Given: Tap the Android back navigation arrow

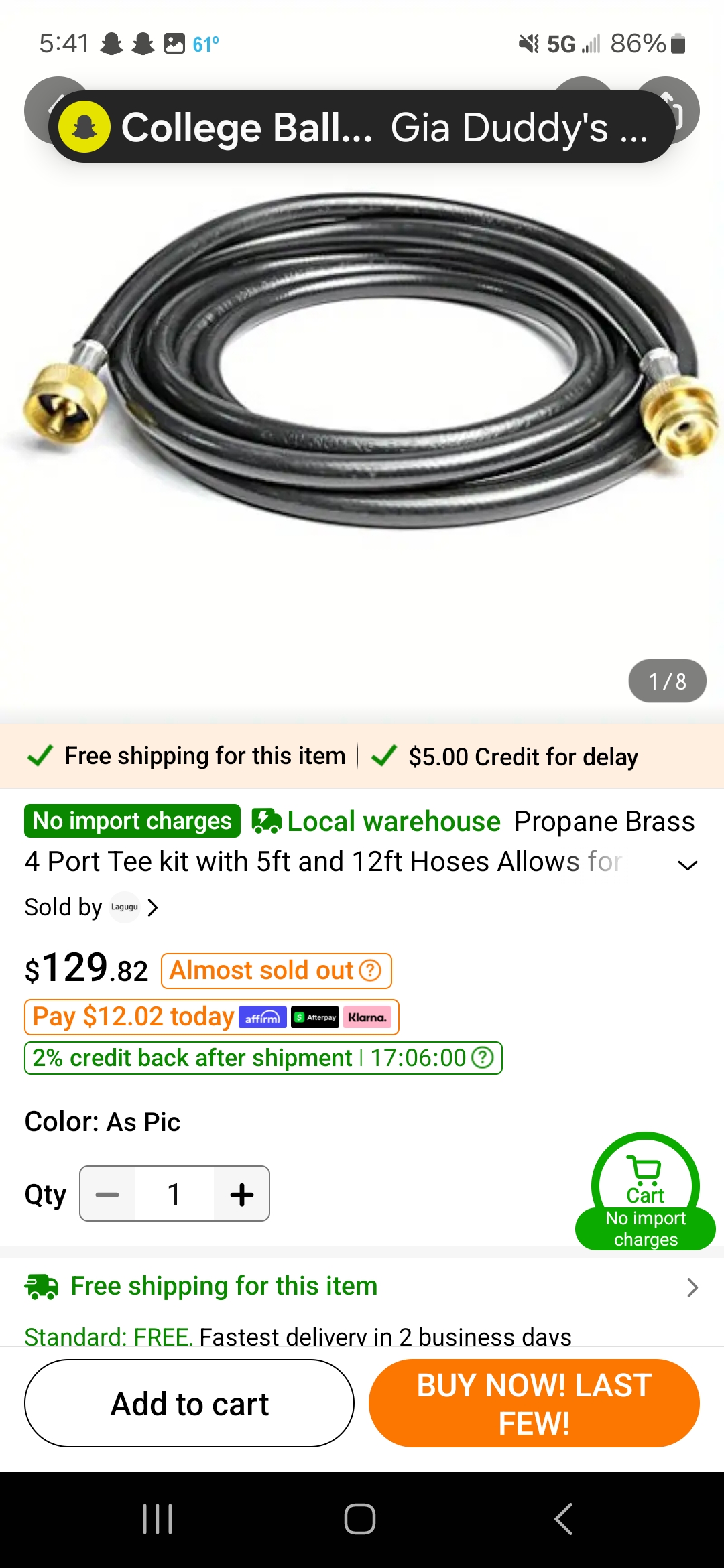Looking at the screenshot, I should point(563,1519).
